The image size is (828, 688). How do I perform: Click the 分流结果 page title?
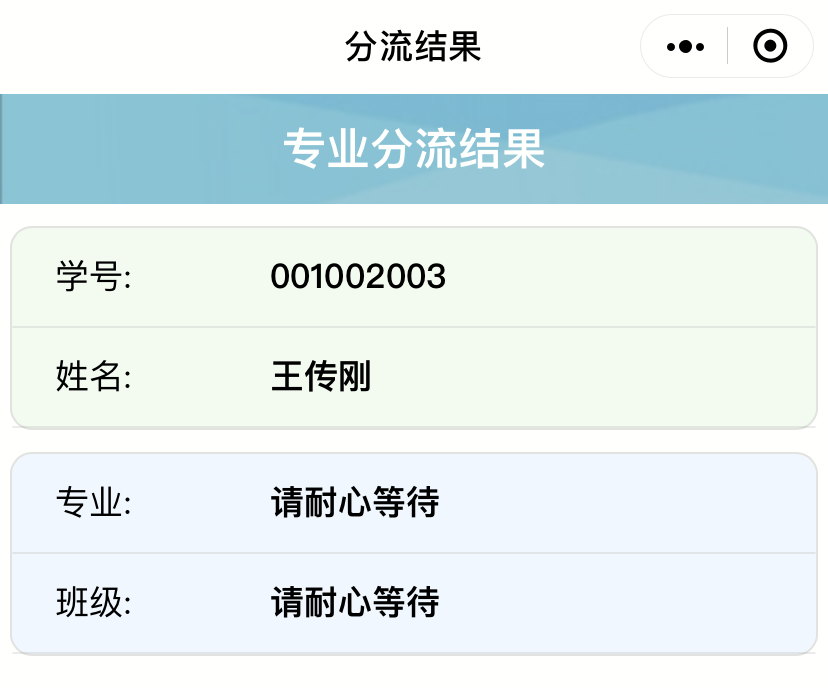[413, 47]
